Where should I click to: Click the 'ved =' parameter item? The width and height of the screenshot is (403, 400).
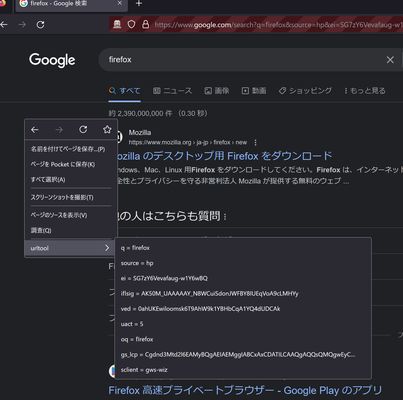243,309
